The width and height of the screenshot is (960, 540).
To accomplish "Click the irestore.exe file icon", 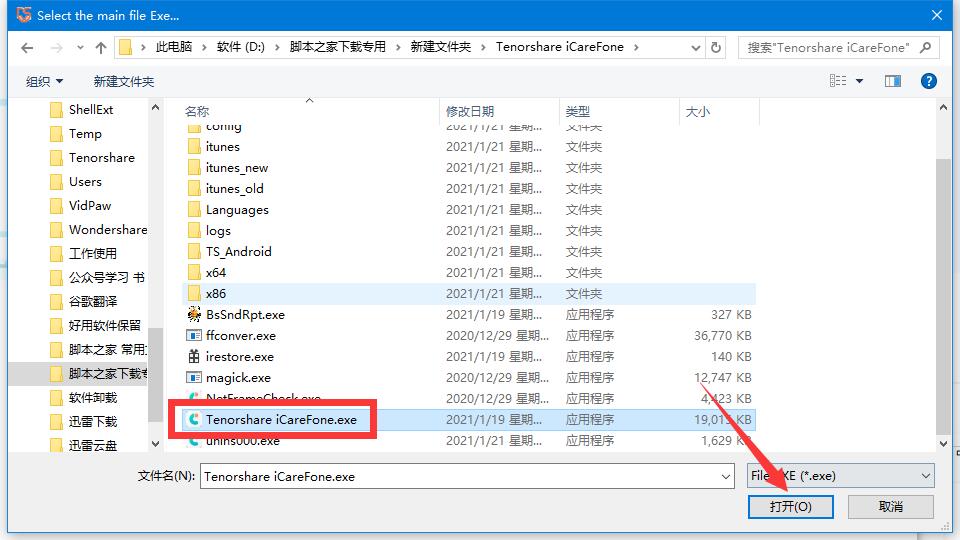I will click(x=194, y=356).
